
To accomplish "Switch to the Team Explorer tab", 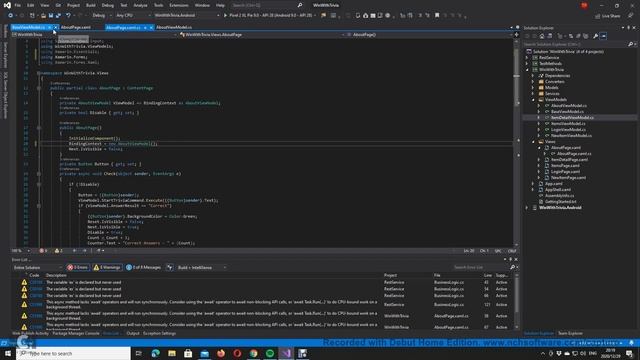I will pos(570,333).
